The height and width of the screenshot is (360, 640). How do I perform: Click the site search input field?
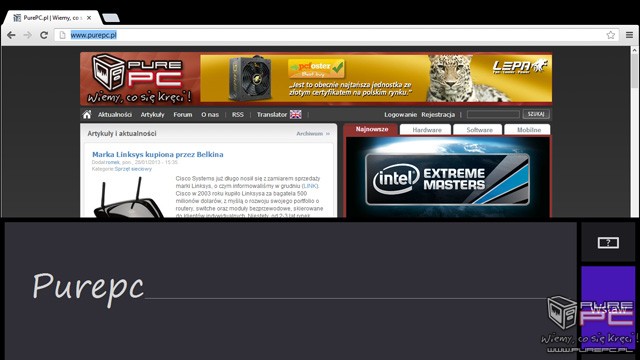point(493,115)
